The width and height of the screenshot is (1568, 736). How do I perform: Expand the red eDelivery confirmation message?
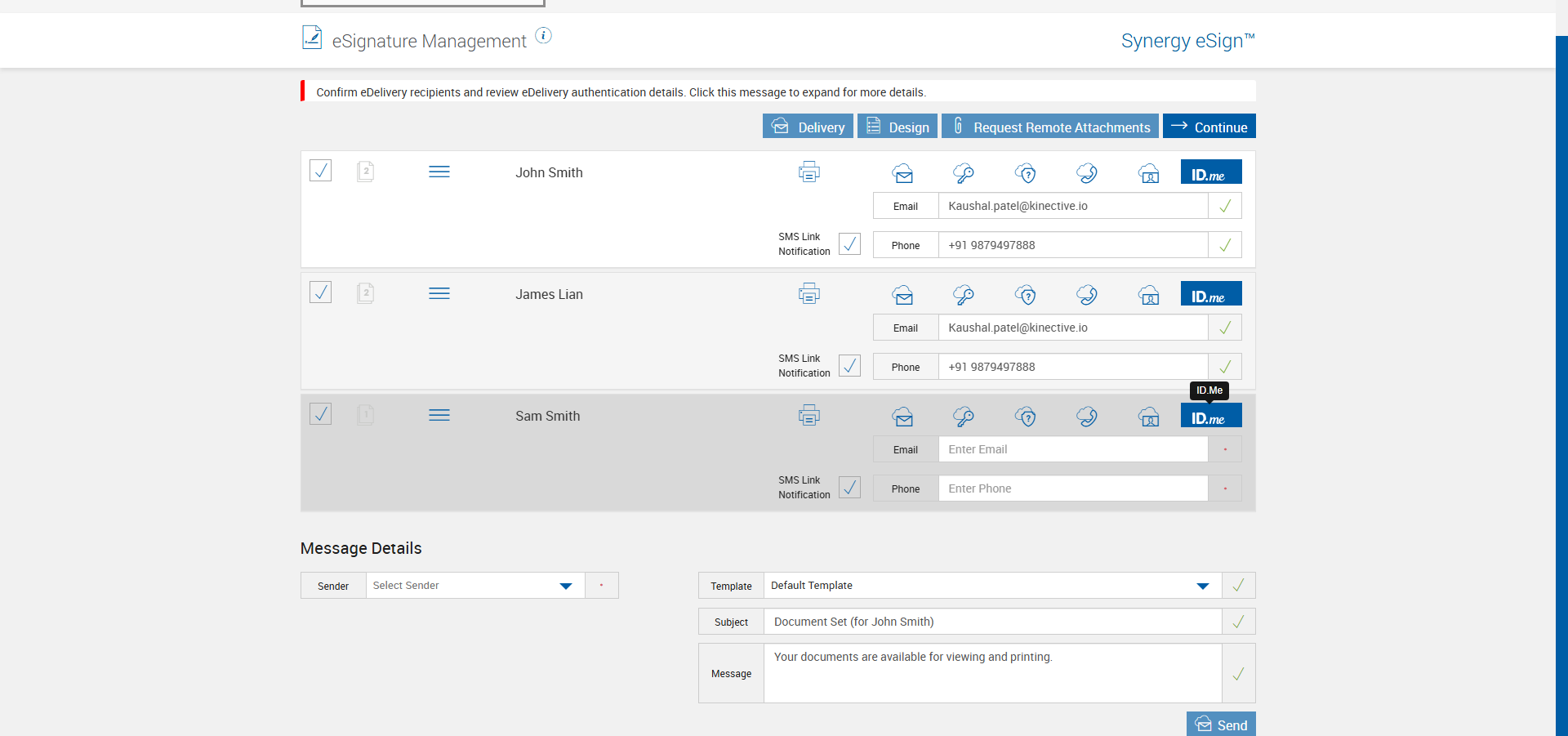coord(621,92)
